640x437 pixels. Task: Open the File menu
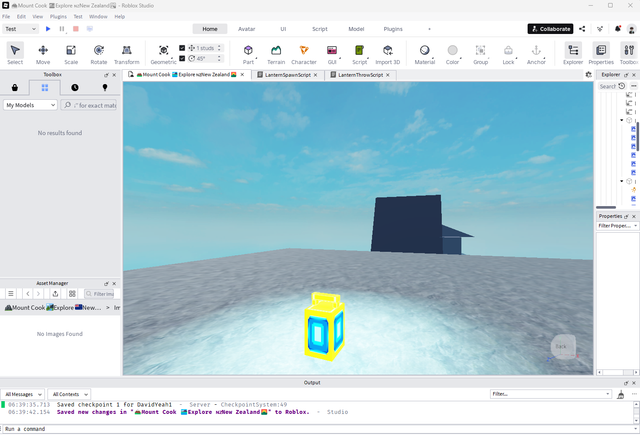click(6, 17)
